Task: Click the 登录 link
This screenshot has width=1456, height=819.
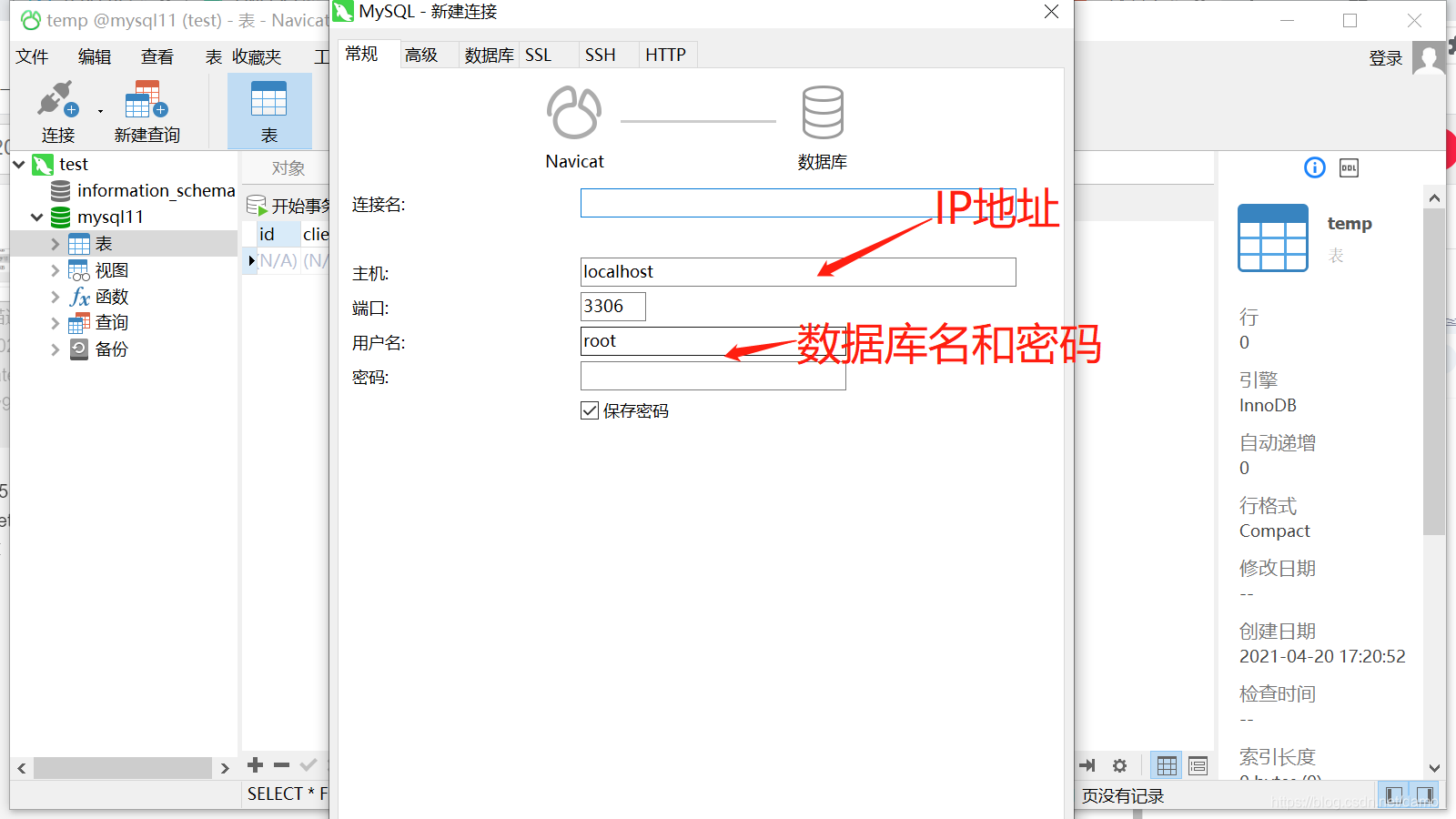Action: [1386, 58]
